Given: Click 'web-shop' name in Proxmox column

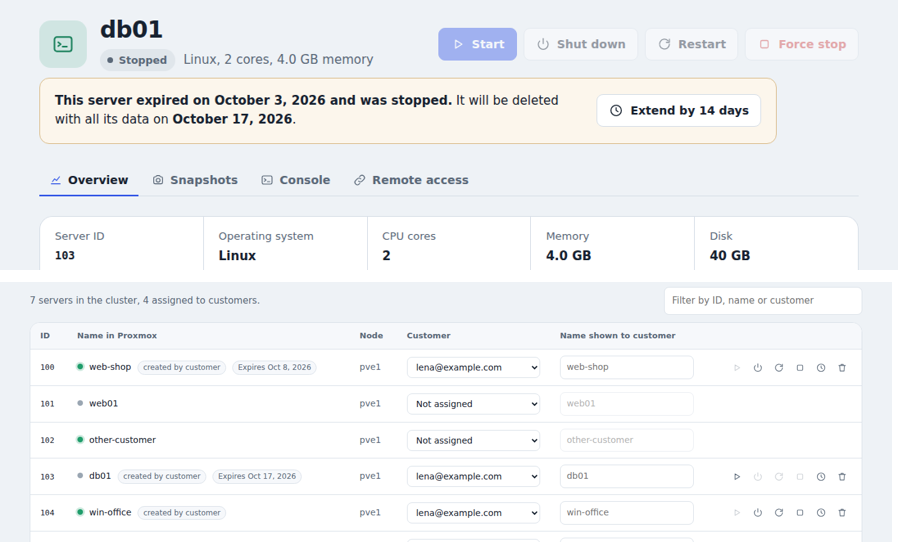Looking at the screenshot, I should pos(110,367).
